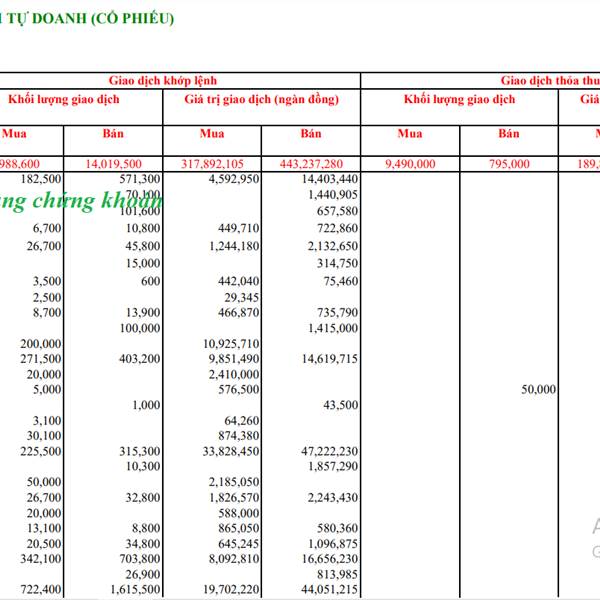Click cell 45,800
This screenshot has width=600, height=600.
[x=143, y=246]
